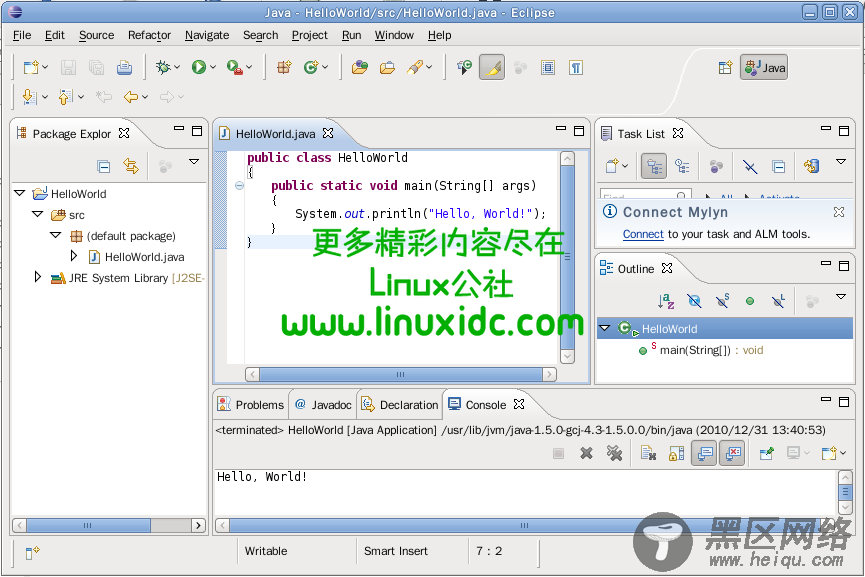Click Synchronize Changed icon in Task List
Image resolution: width=865 pixels, height=577 pixels.
[x=811, y=165]
